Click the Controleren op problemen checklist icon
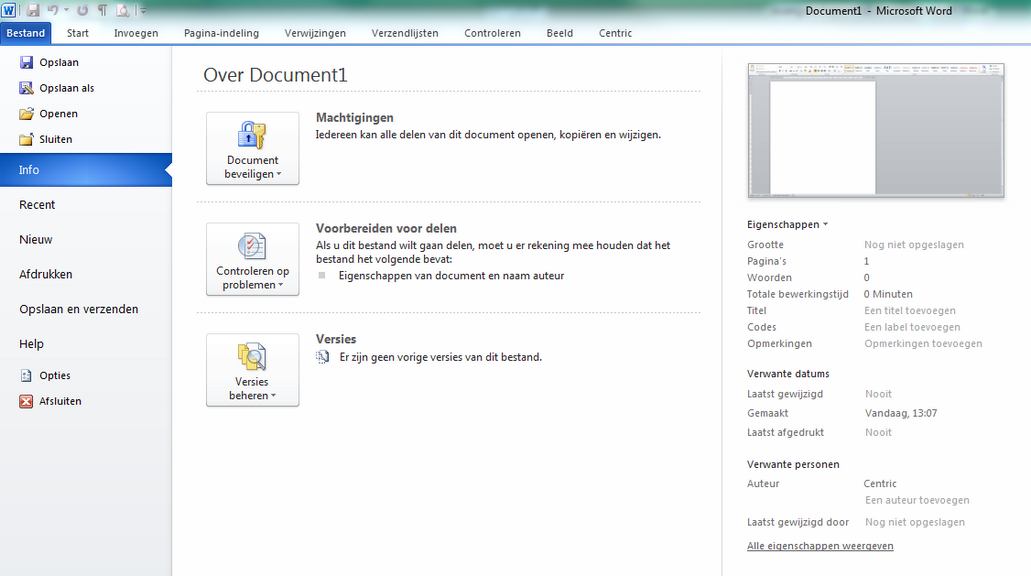Screen dimensions: 1031x576 pos(252,246)
